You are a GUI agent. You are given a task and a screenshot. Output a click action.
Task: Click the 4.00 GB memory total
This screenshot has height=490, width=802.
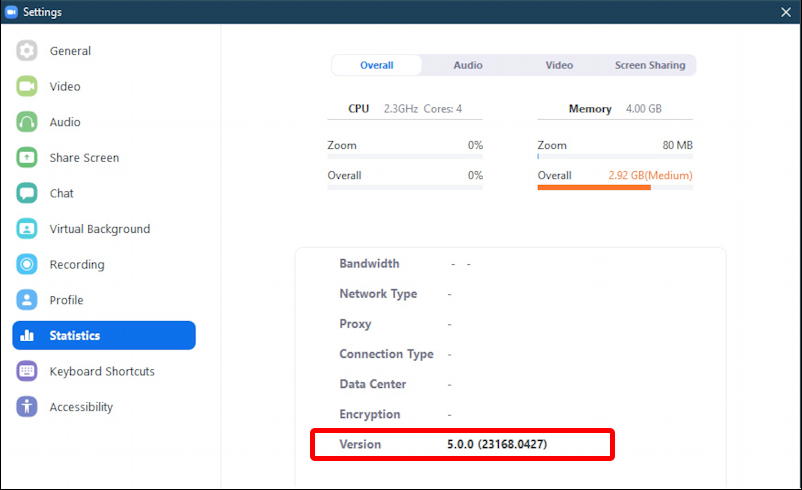(x=643, y=108)
